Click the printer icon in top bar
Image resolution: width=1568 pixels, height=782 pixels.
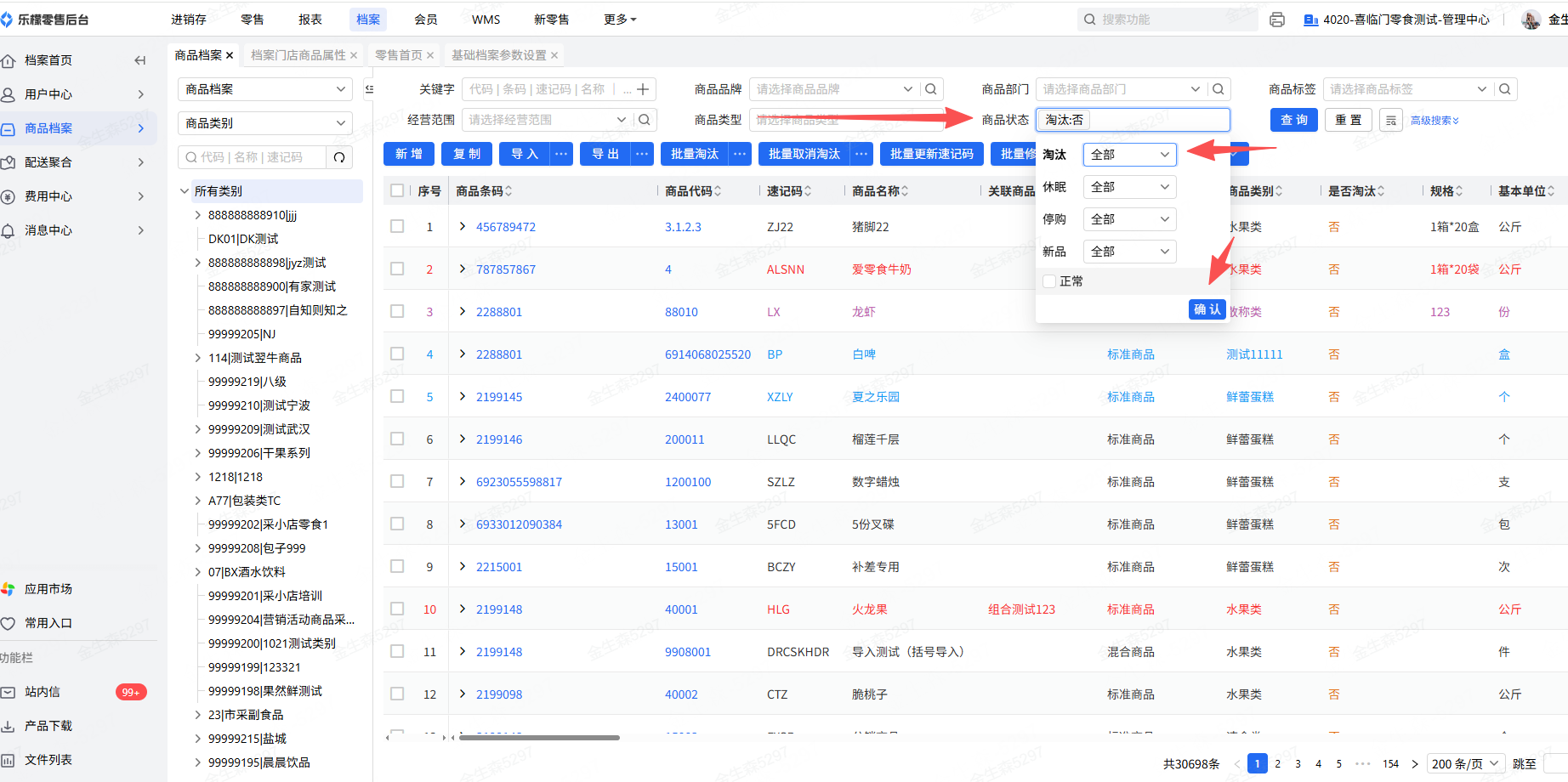[1276, 20]
